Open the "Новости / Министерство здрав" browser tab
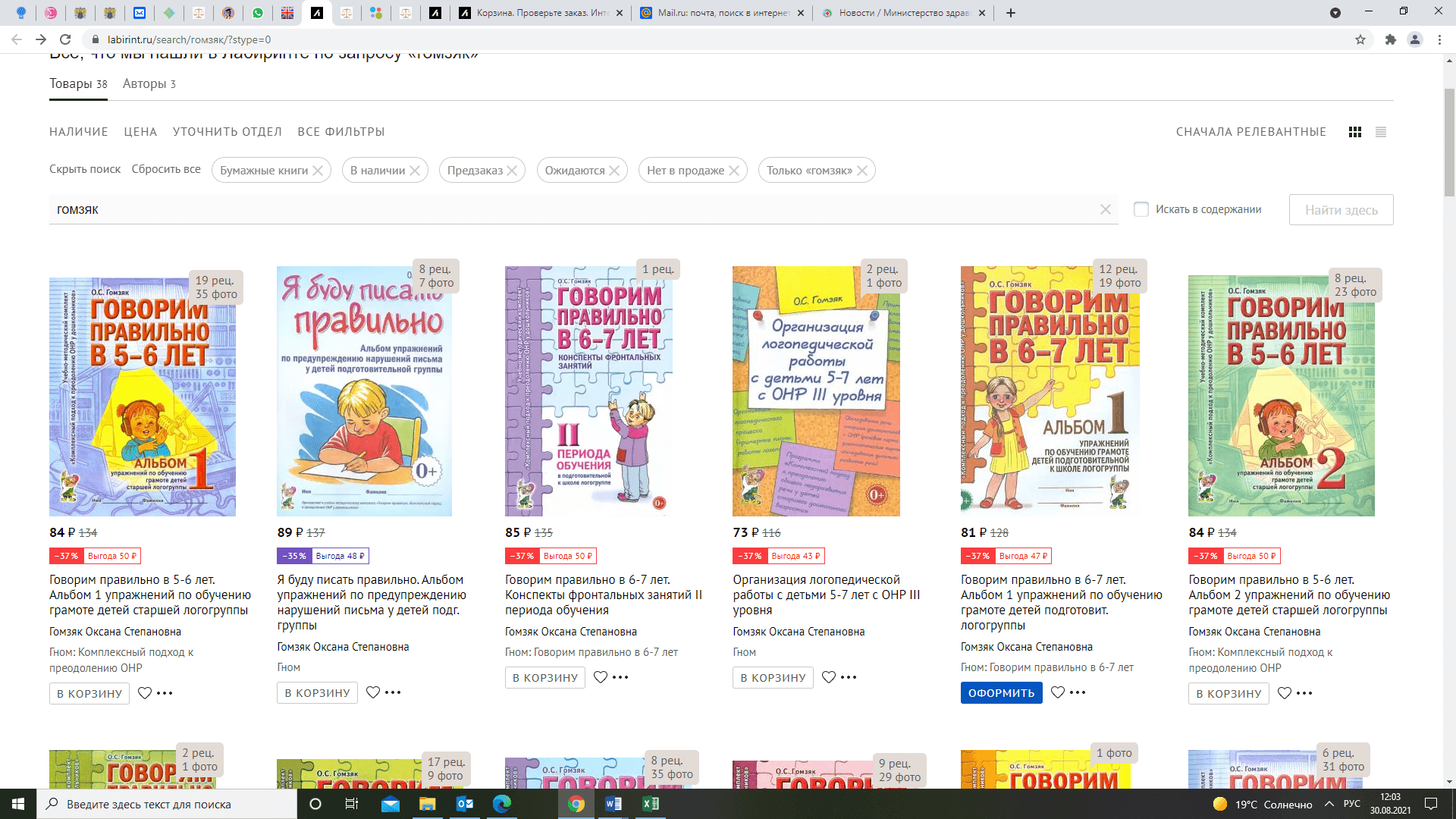Screen dimensions: 1456x819 [903, 13]
